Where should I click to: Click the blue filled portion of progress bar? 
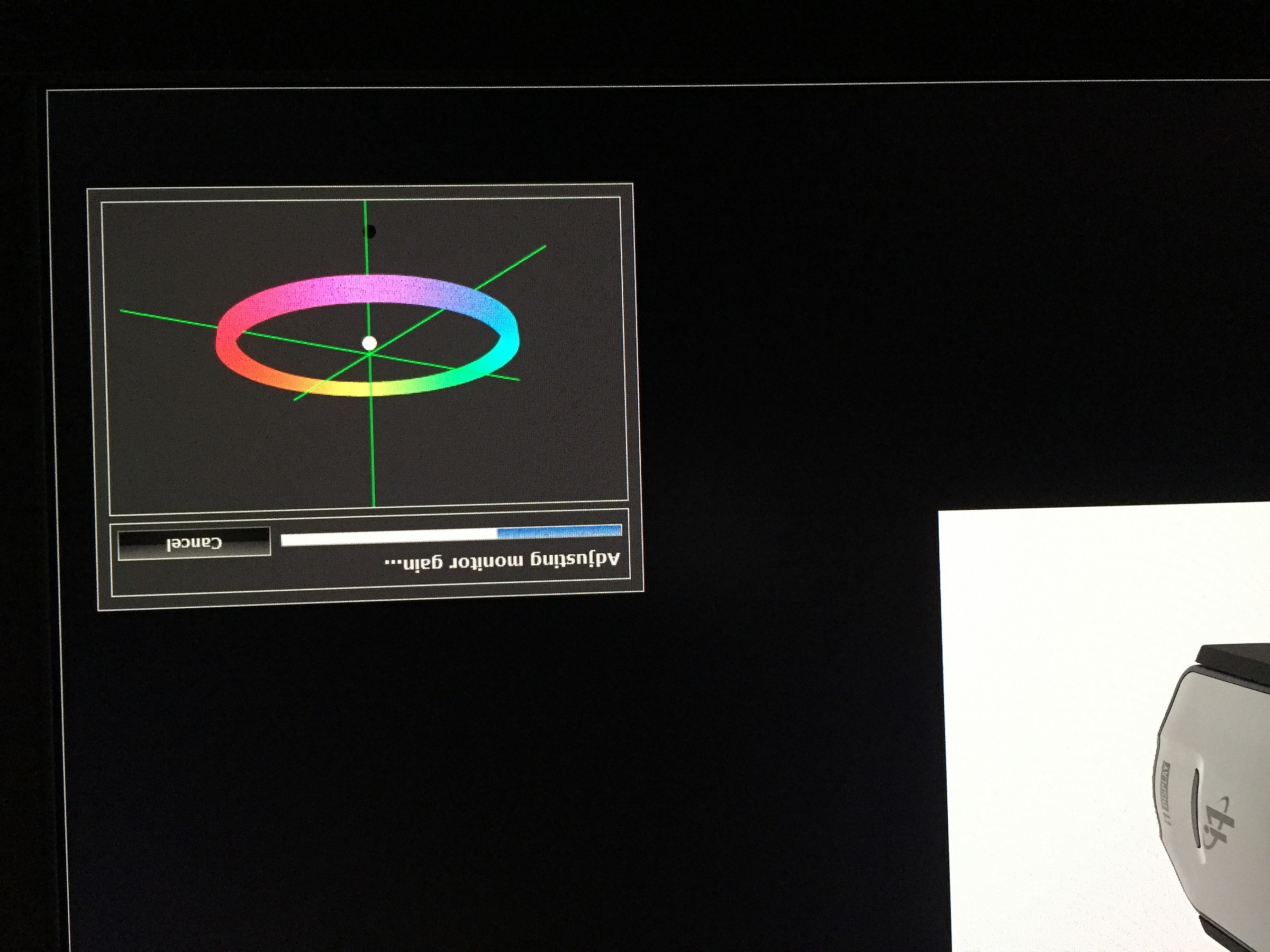559,532
